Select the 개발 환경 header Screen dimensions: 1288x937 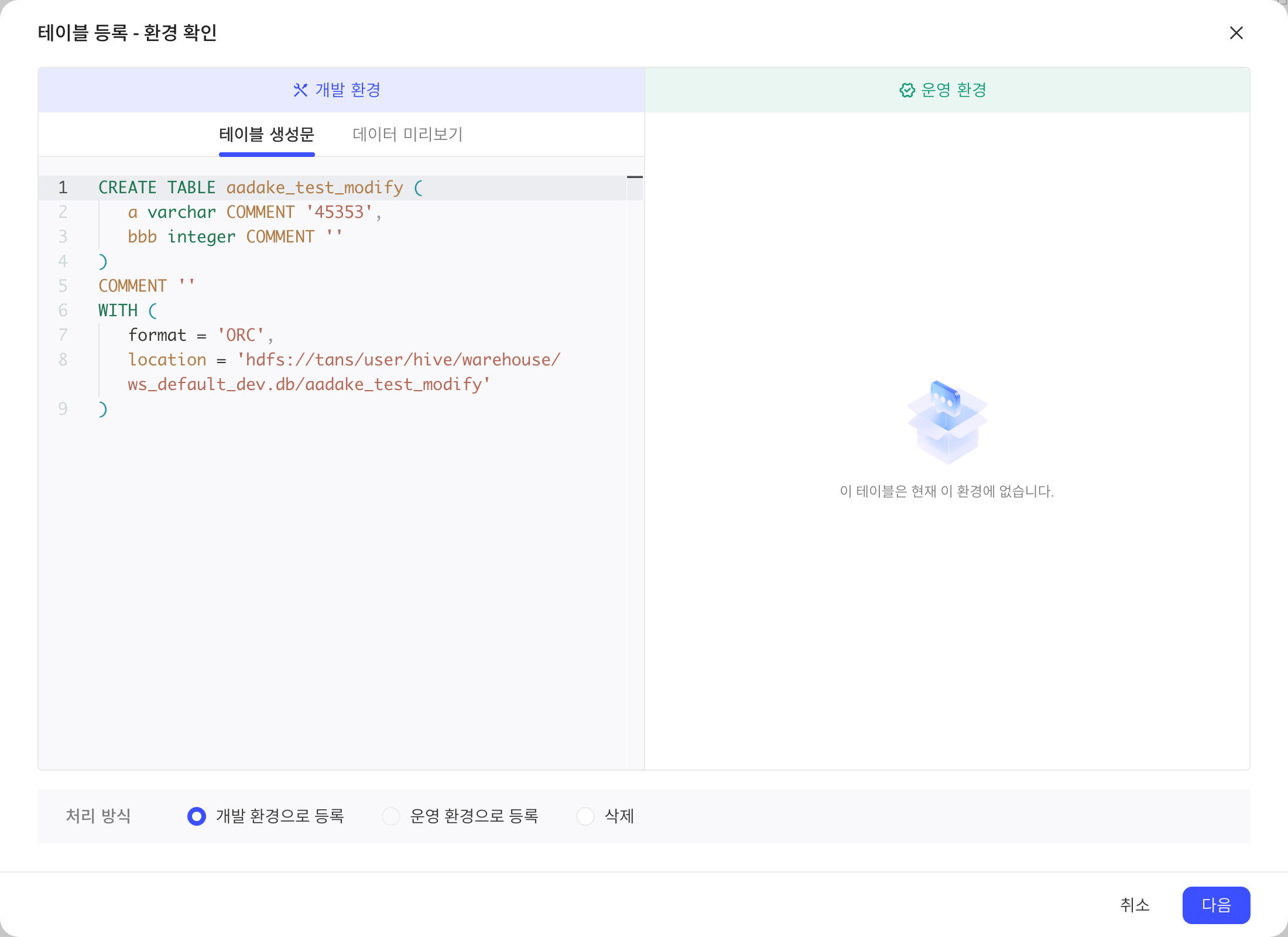point(341,90)
